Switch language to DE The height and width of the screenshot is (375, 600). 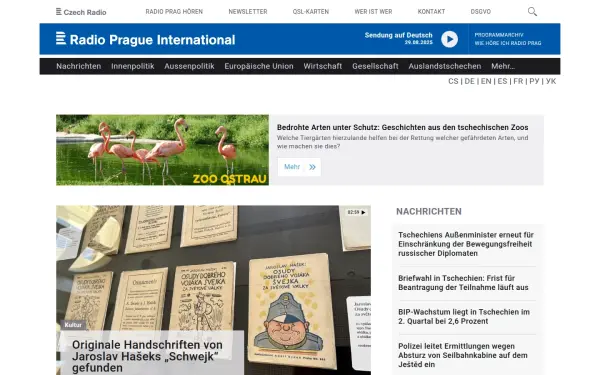[470, 81]
